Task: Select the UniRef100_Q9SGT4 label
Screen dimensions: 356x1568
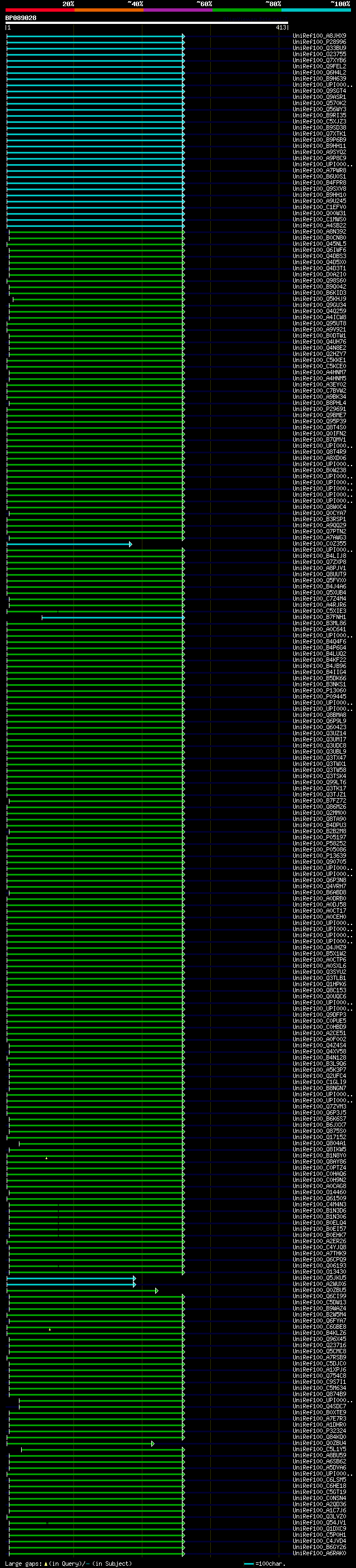Action: click(x=319, y=91)
